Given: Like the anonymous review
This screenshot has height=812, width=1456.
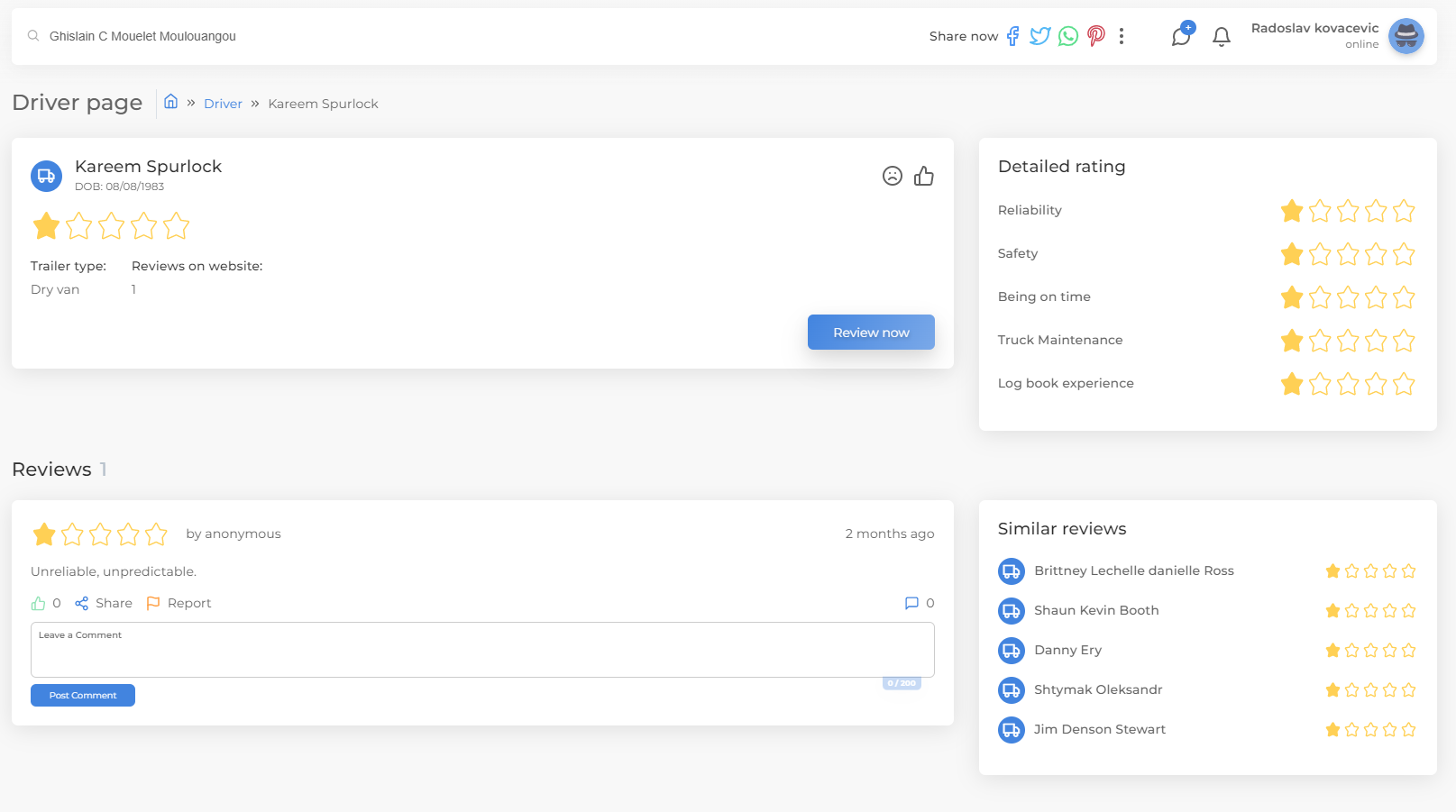Looking at the screenshot, I should point(39,603).
